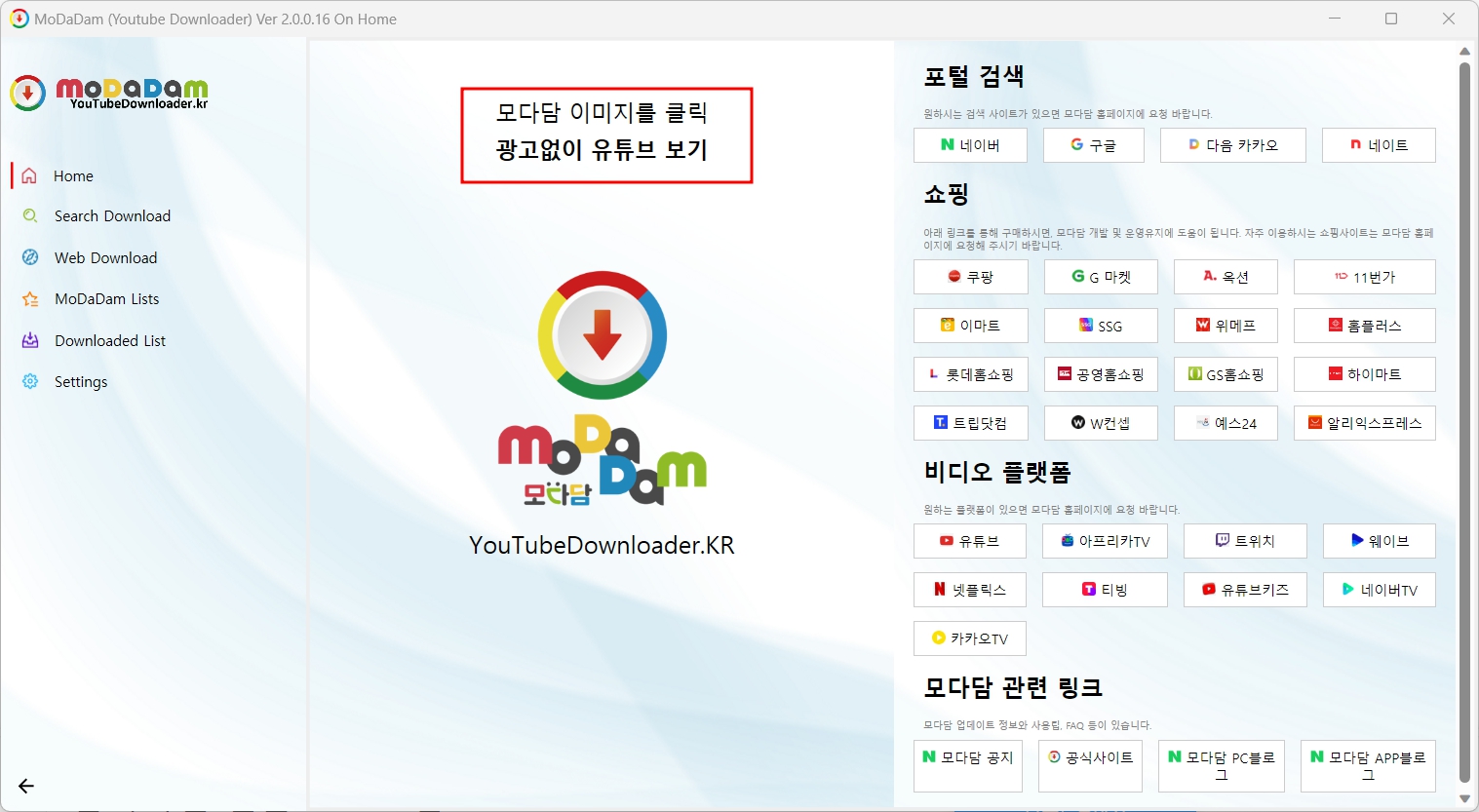
Task: Click the MoDaDam logo in sidebar header
Action: pos(109,93)
